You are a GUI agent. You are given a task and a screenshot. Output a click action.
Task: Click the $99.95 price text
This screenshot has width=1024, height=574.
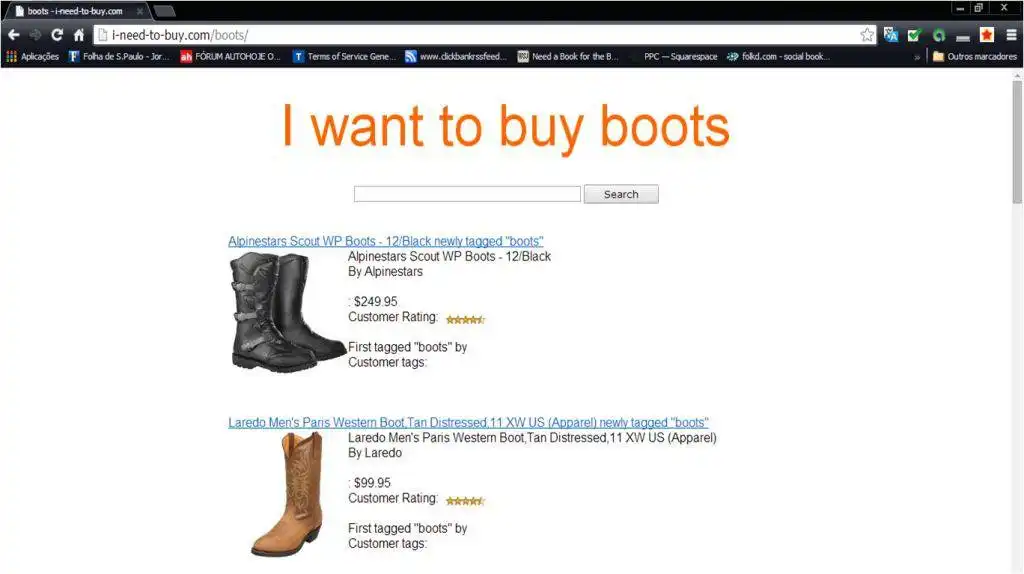(x=372, y=483)
